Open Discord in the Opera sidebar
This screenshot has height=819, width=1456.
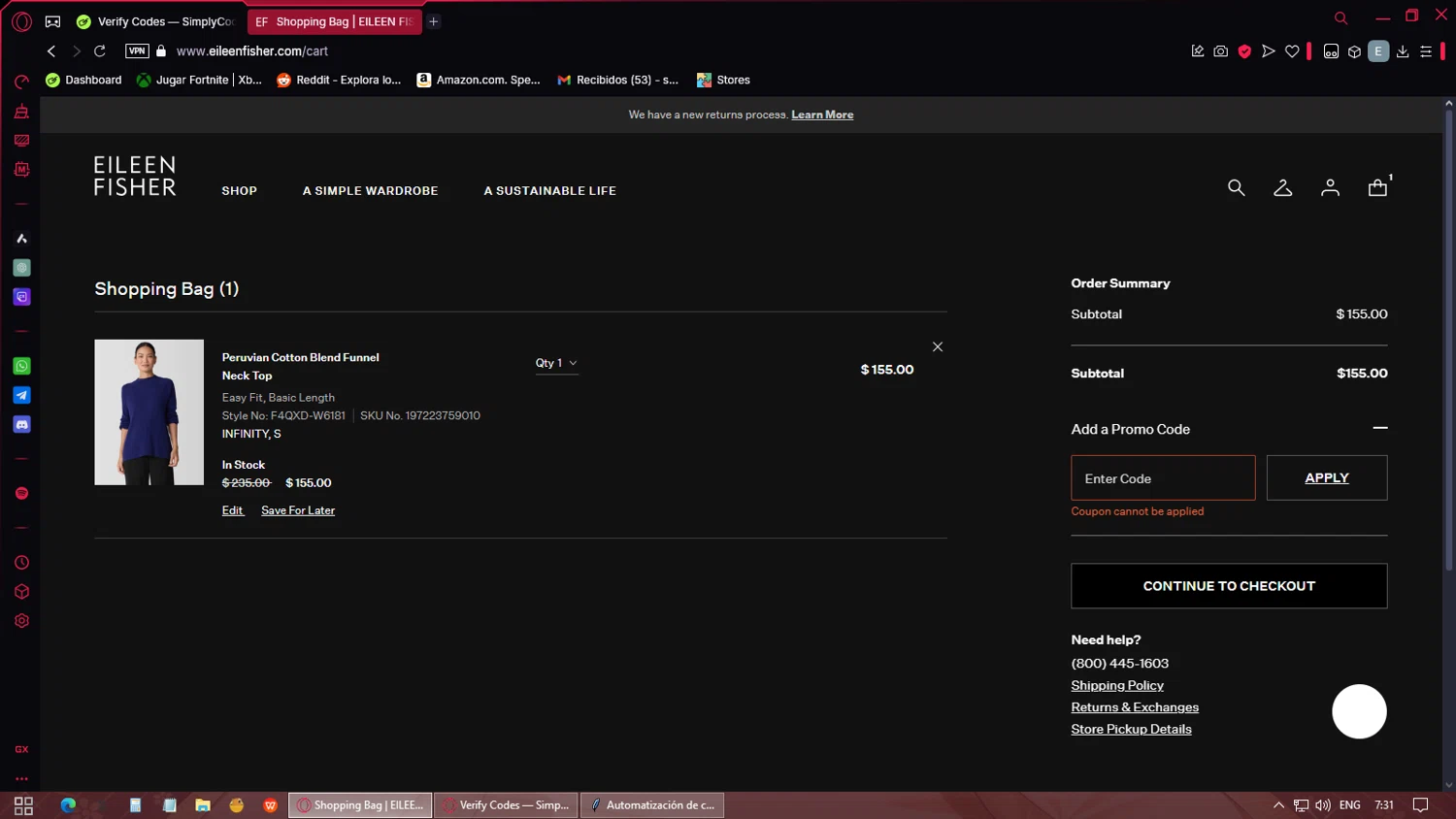pos(21,424)
